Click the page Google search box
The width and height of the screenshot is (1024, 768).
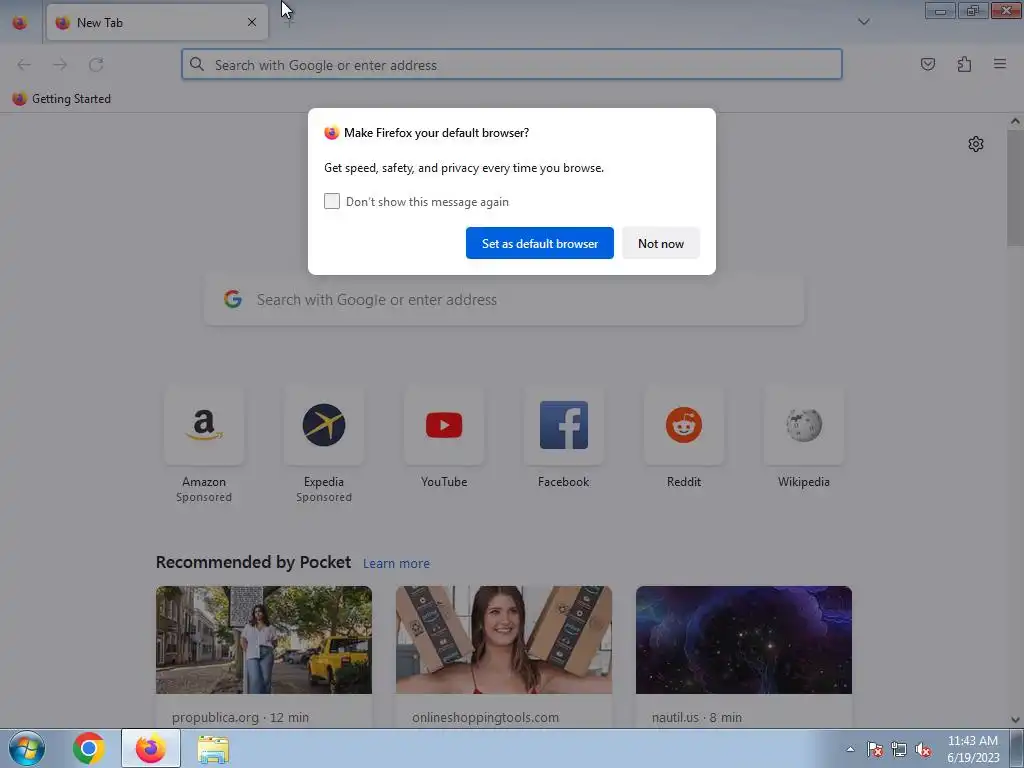tap(504, 300)
